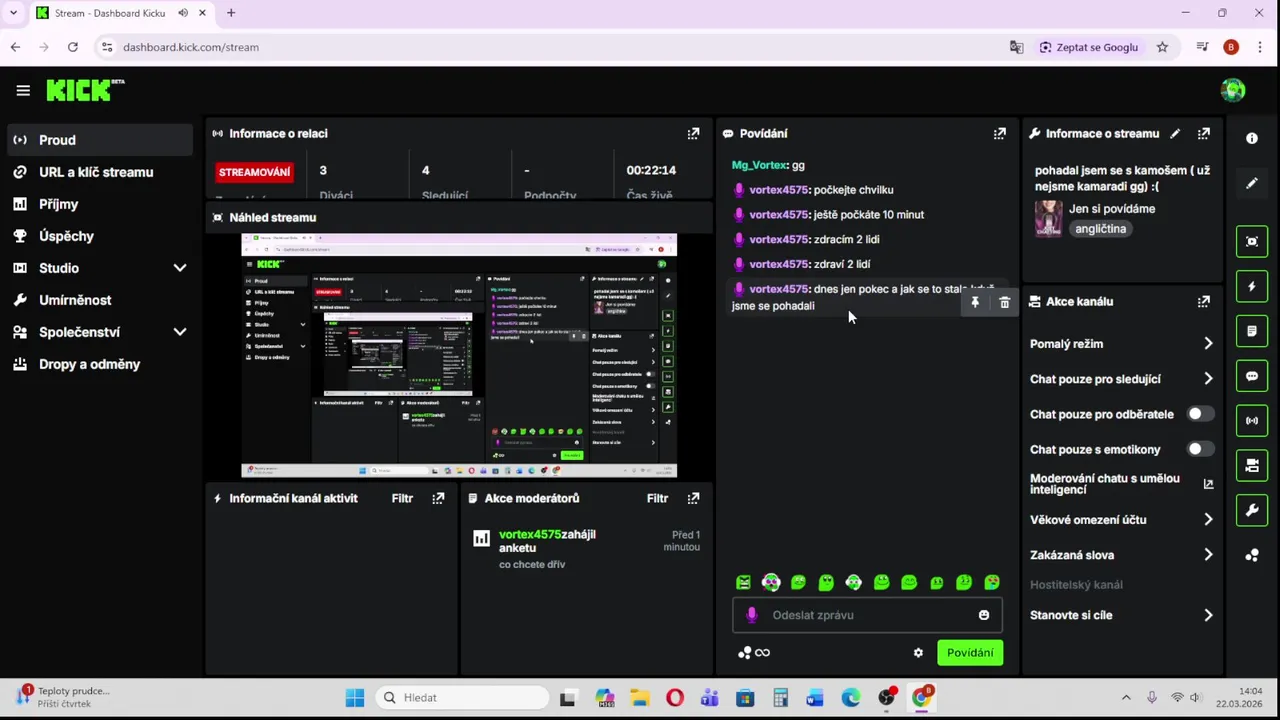
Task: Click the green Povídání send button
Action: (970, 653)
